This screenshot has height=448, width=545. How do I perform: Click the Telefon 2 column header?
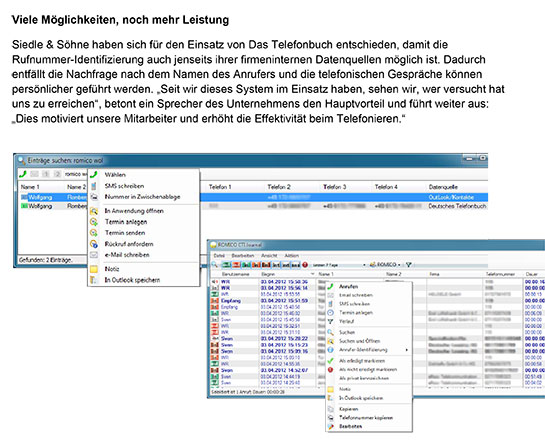tap(279, 187)
